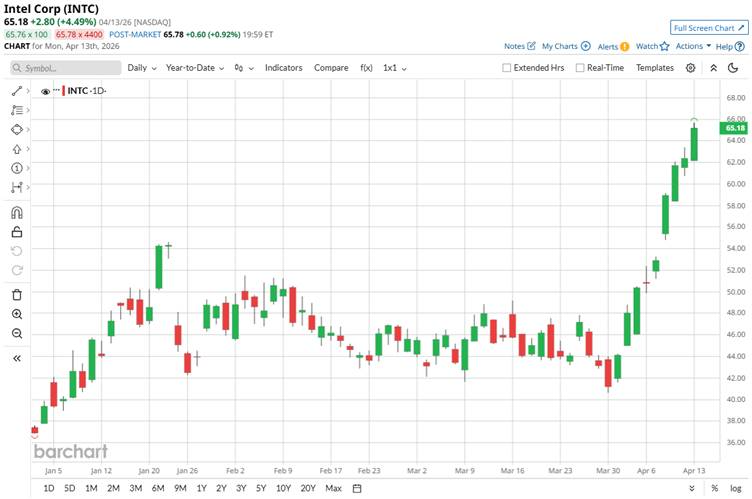
Task: Zoom in with the magnifier plus
Action: click(17, 314)
